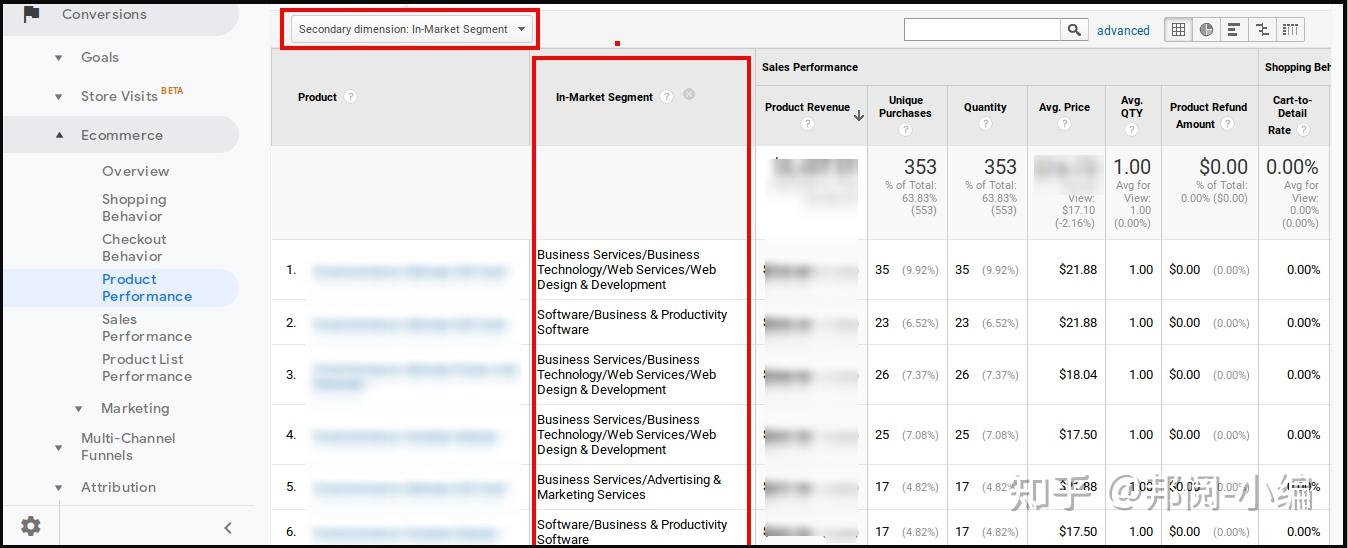Screen dimensions: 1348x548
Task: Collapse the Ecommerce section
Action: (x=59, y=135)
